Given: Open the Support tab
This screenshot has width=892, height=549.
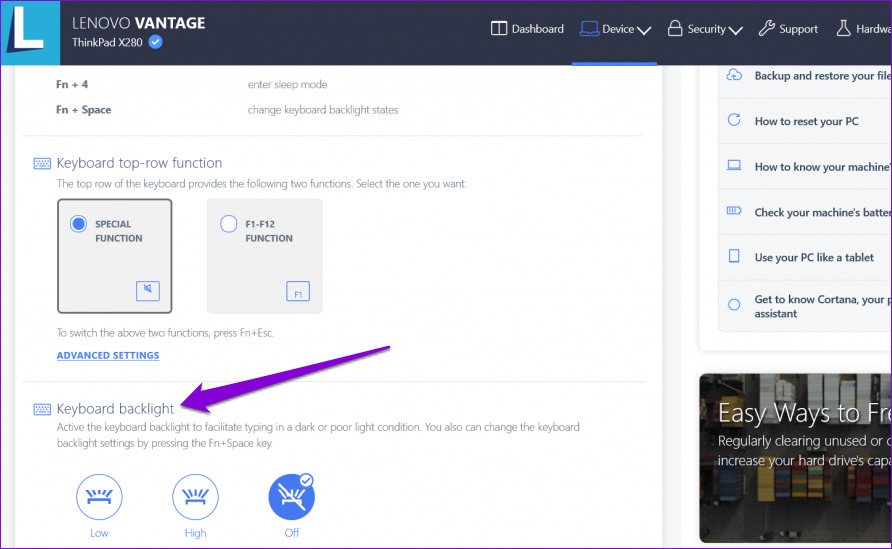Looking at the screenshot, I should [788, 29].
